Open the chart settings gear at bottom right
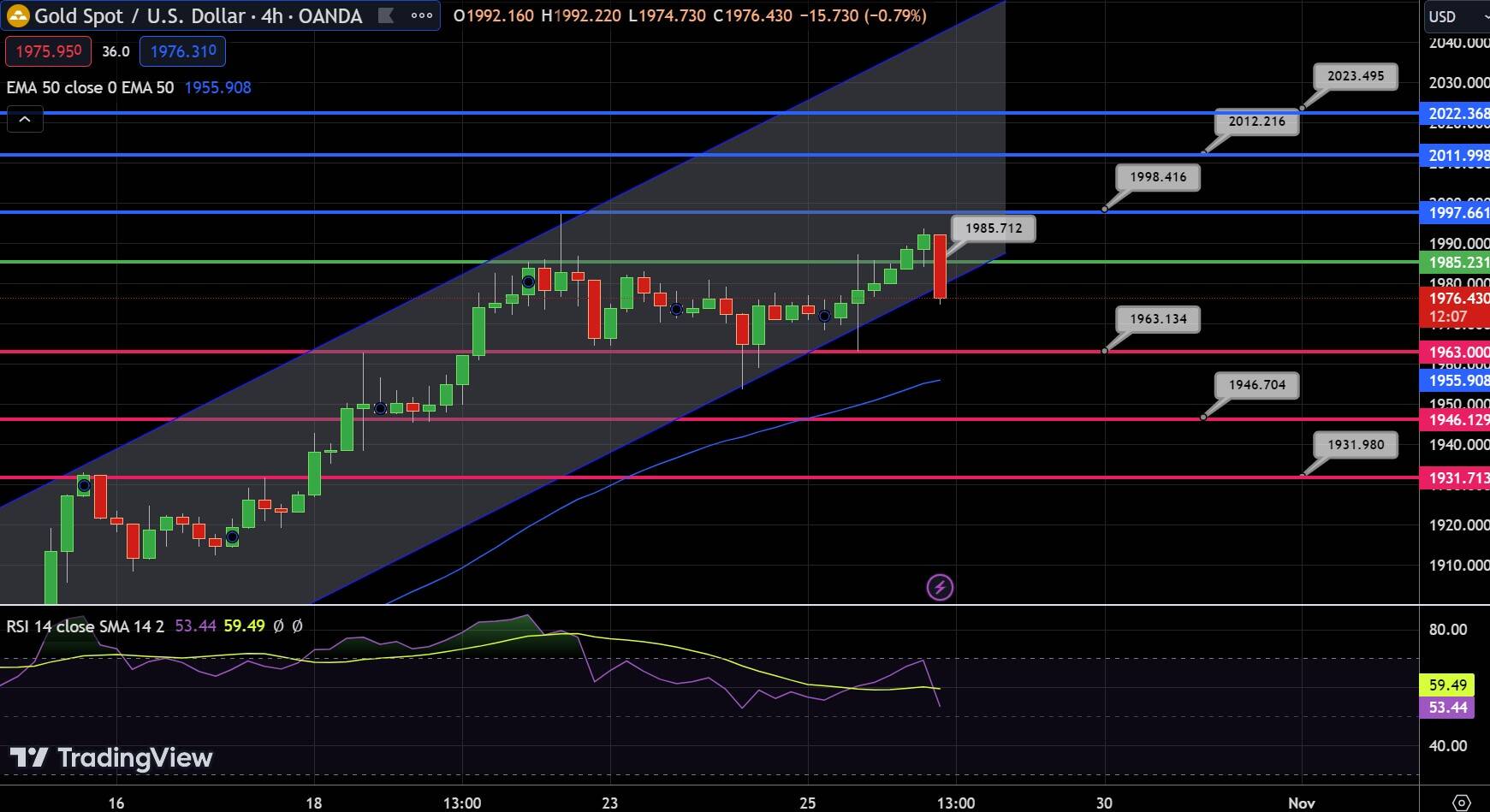 (1463, 803)
